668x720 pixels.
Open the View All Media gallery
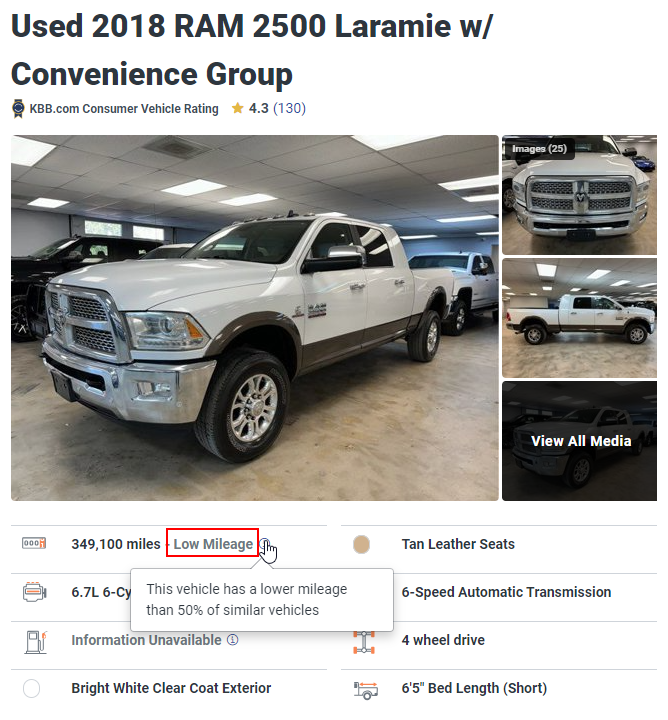(580, 441)
